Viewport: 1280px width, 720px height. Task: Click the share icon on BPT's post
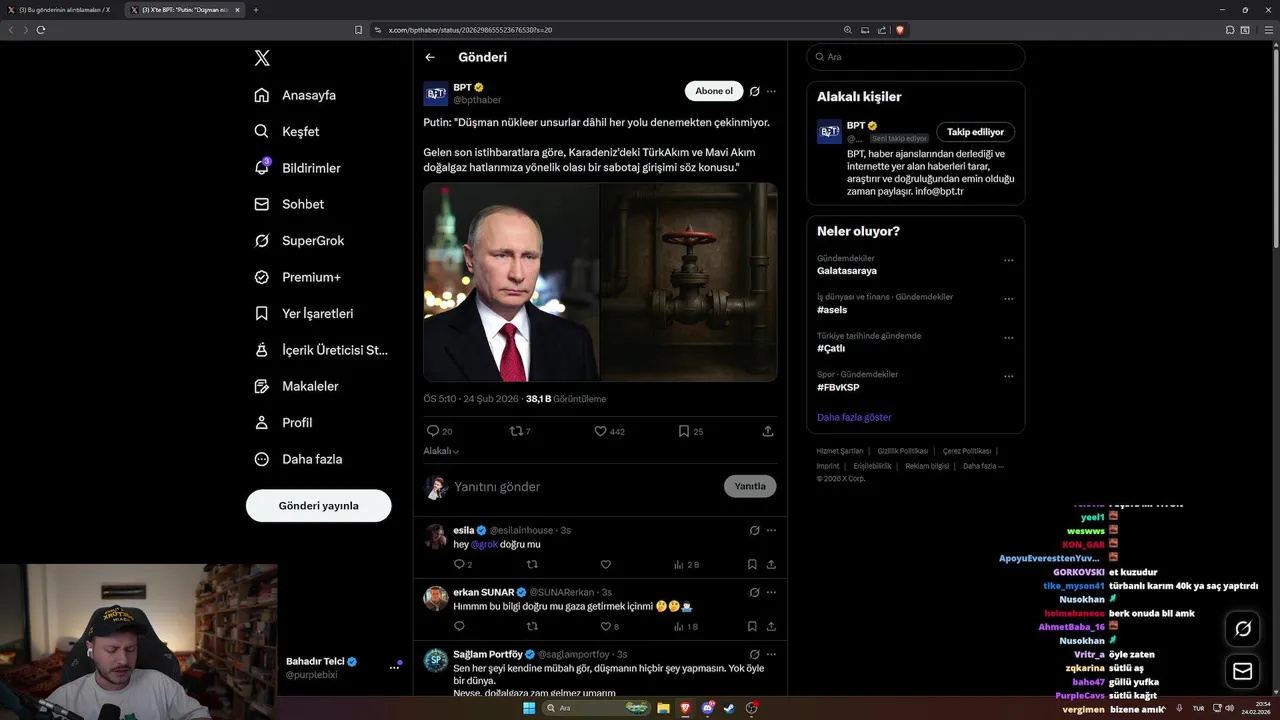(768, 431)
